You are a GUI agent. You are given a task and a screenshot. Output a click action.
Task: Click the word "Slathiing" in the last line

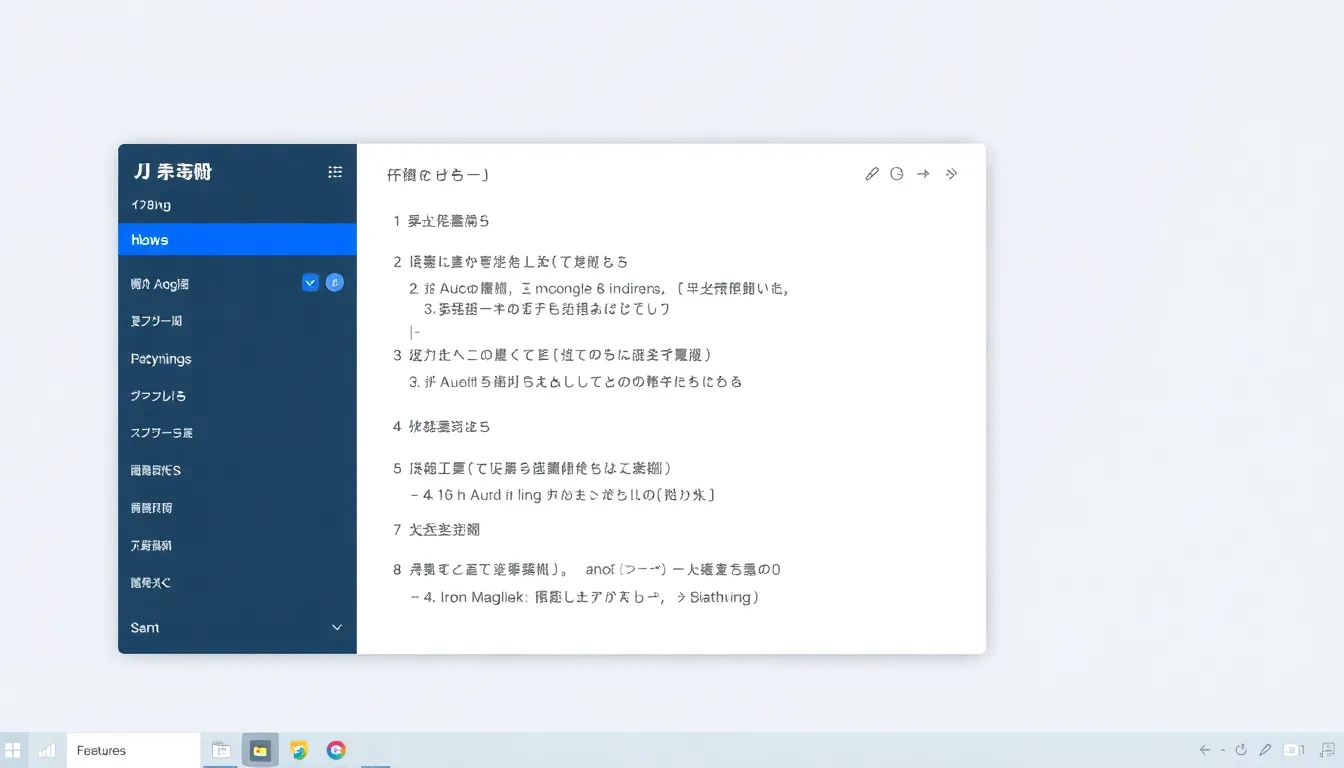click(x=722, y=598)
